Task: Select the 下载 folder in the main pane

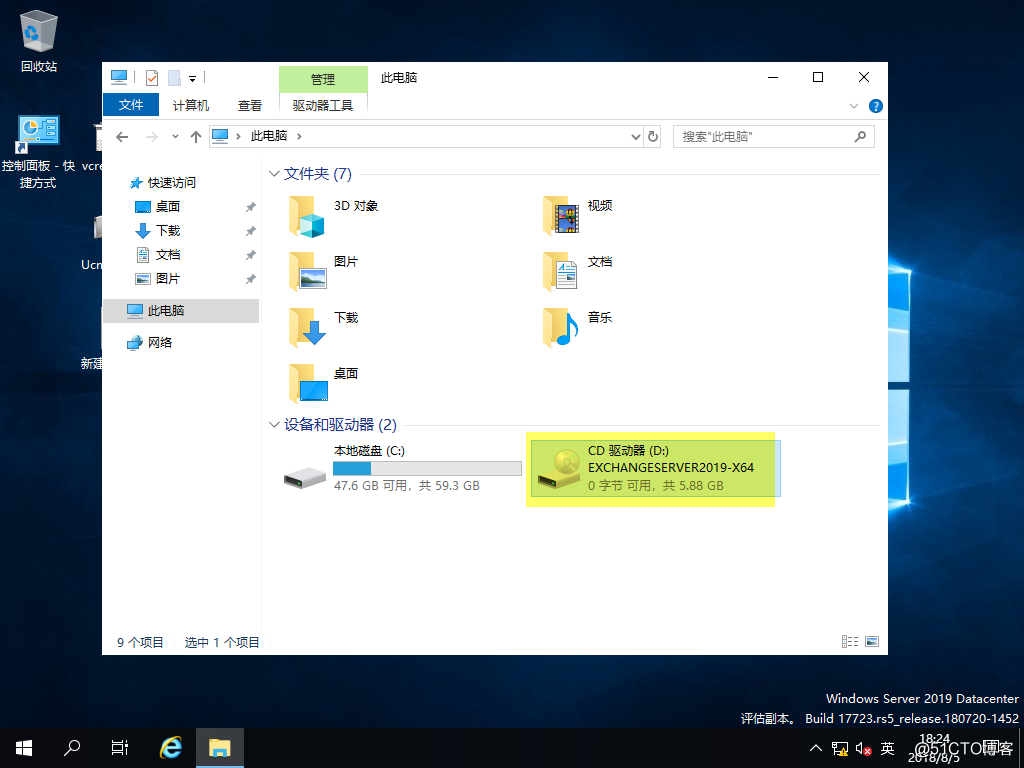Action: [324, 327]
